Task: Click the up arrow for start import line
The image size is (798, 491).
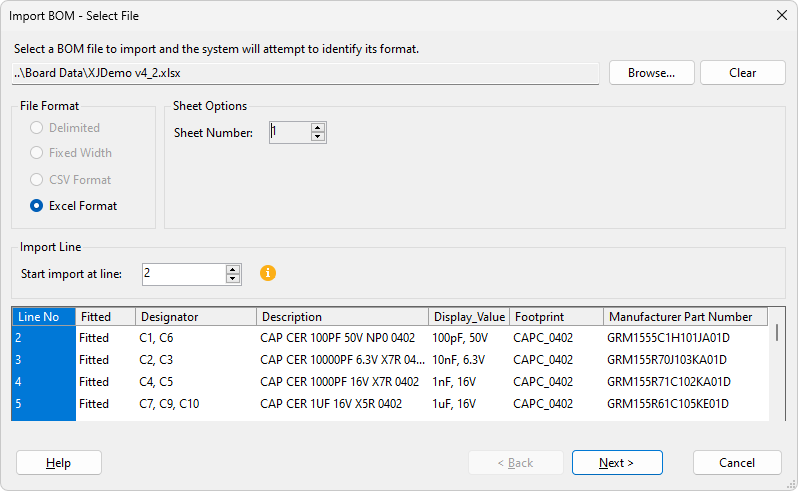Action: tap(233, 269)
